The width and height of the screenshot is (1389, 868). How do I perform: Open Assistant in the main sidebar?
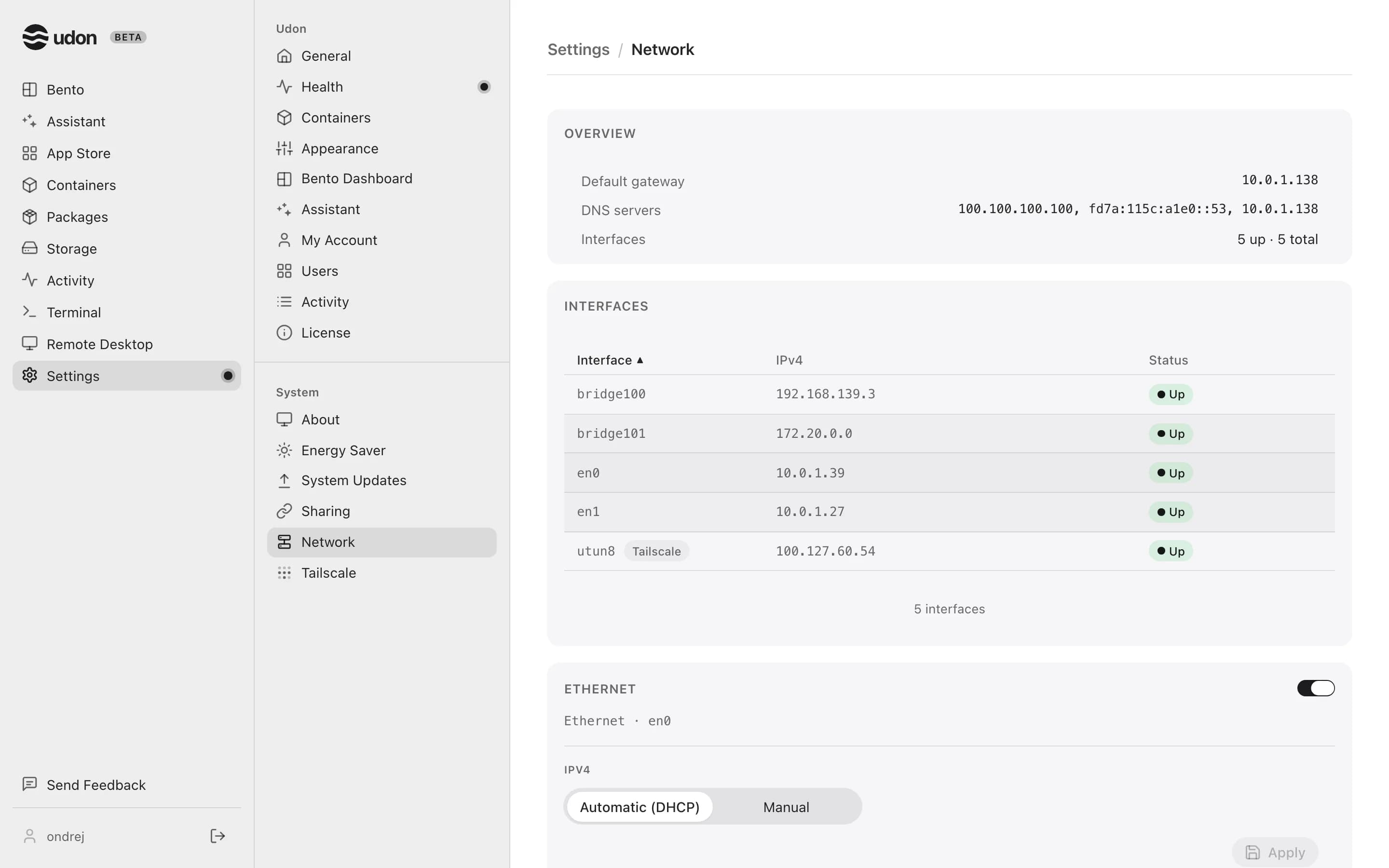click(x=126, y=121)
